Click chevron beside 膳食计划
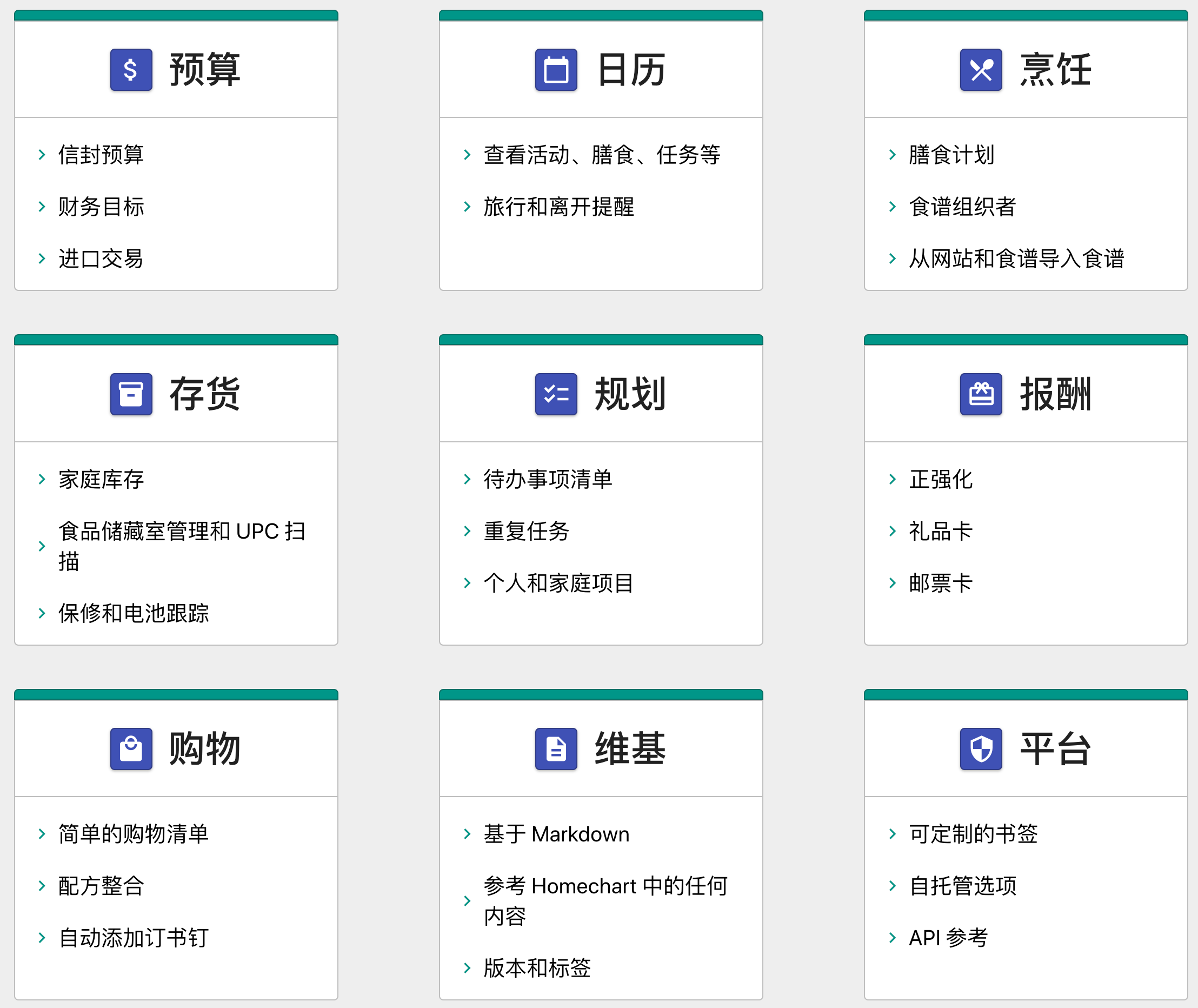The height and width of the screenshot is (1008, 1198). 892,155
